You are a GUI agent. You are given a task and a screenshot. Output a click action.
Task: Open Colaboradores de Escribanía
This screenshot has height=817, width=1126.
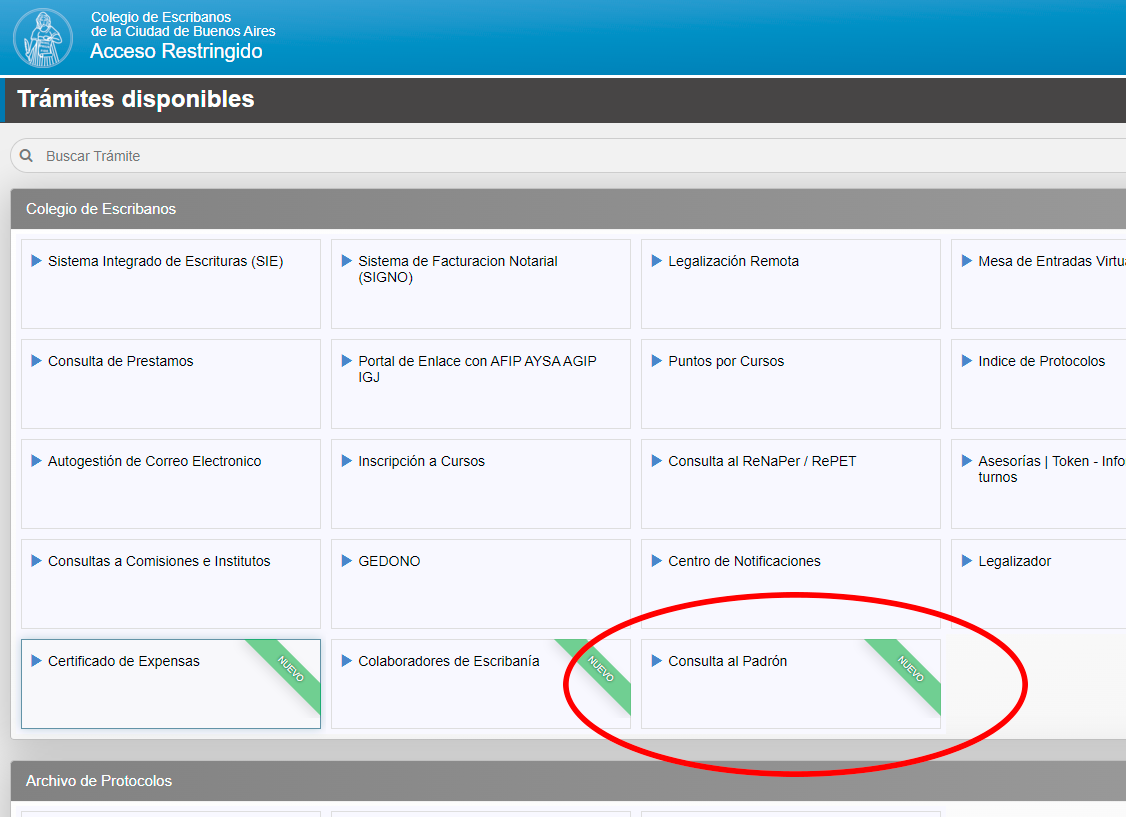click(480, 684)
